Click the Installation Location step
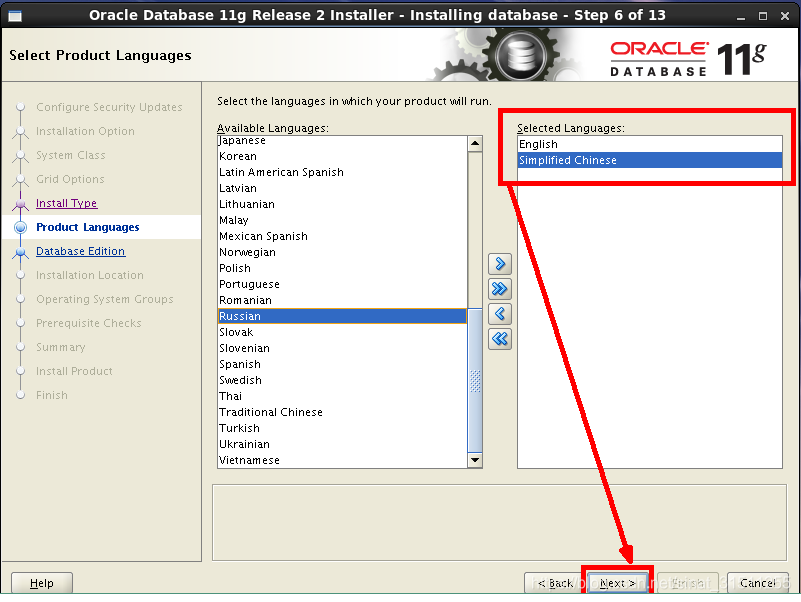This screenshot has width=801, height=602. click(90, 275)
